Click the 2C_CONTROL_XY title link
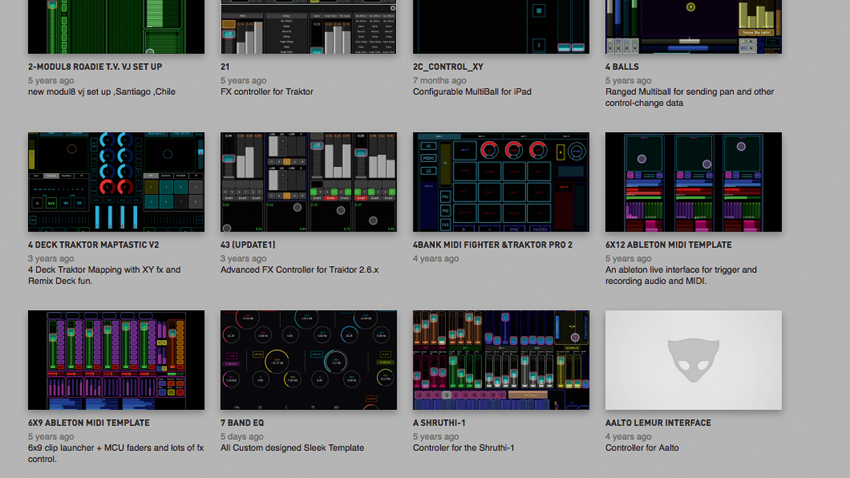This screenshot has height=478, width=850. [x=448, y=67]
